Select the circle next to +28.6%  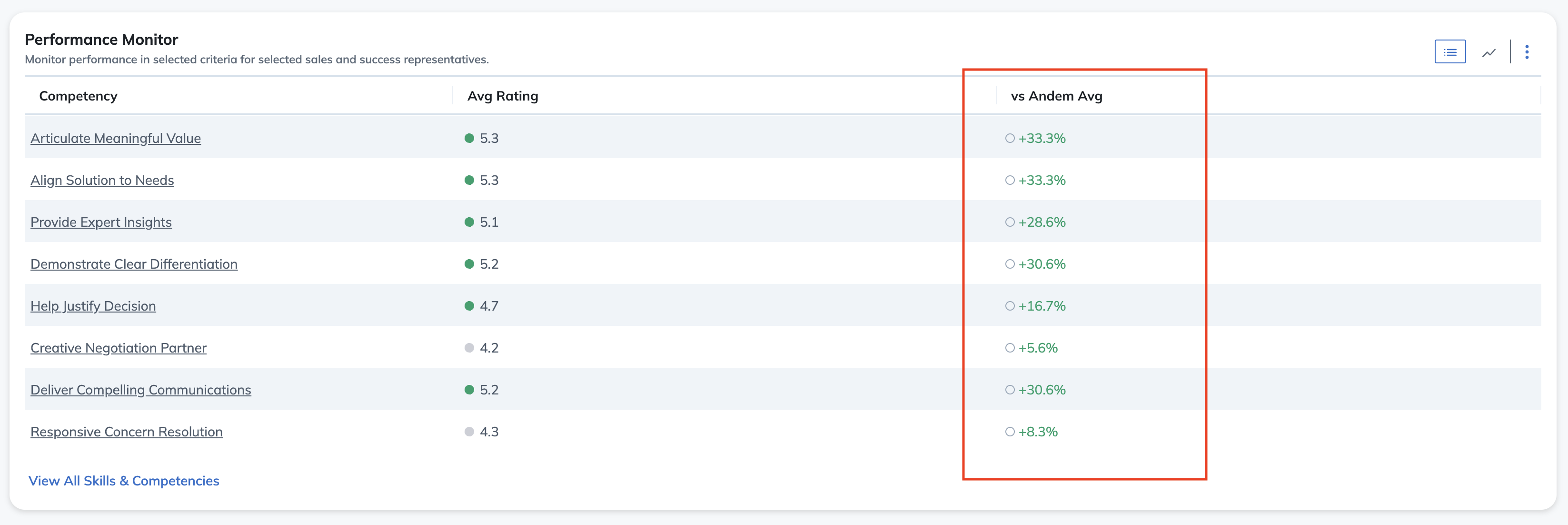(1010, 222)
